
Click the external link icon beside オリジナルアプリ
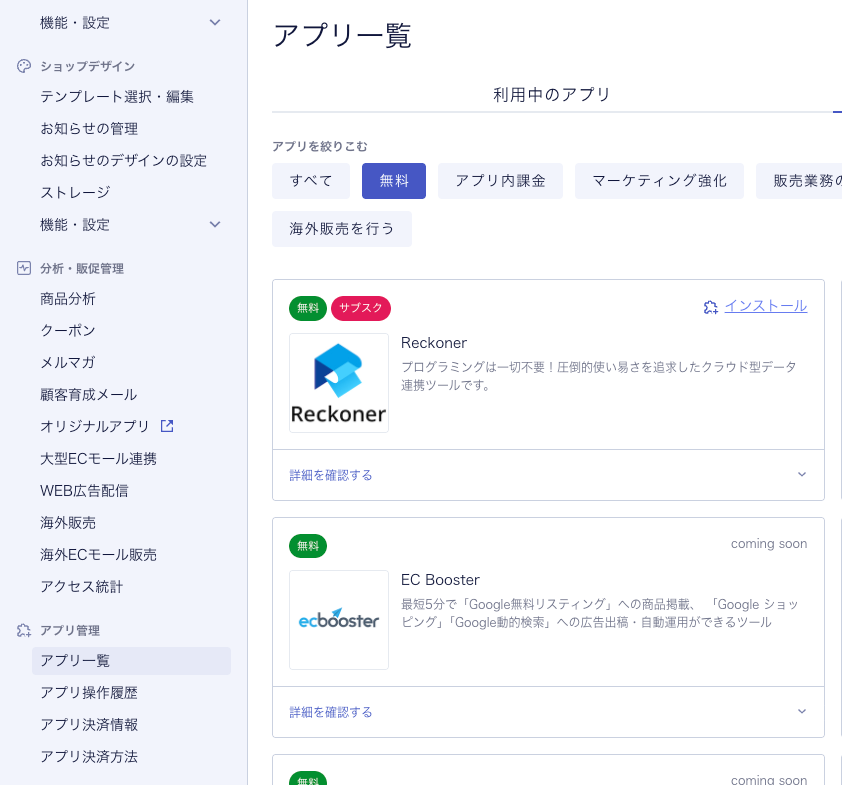tap(167, 426)
